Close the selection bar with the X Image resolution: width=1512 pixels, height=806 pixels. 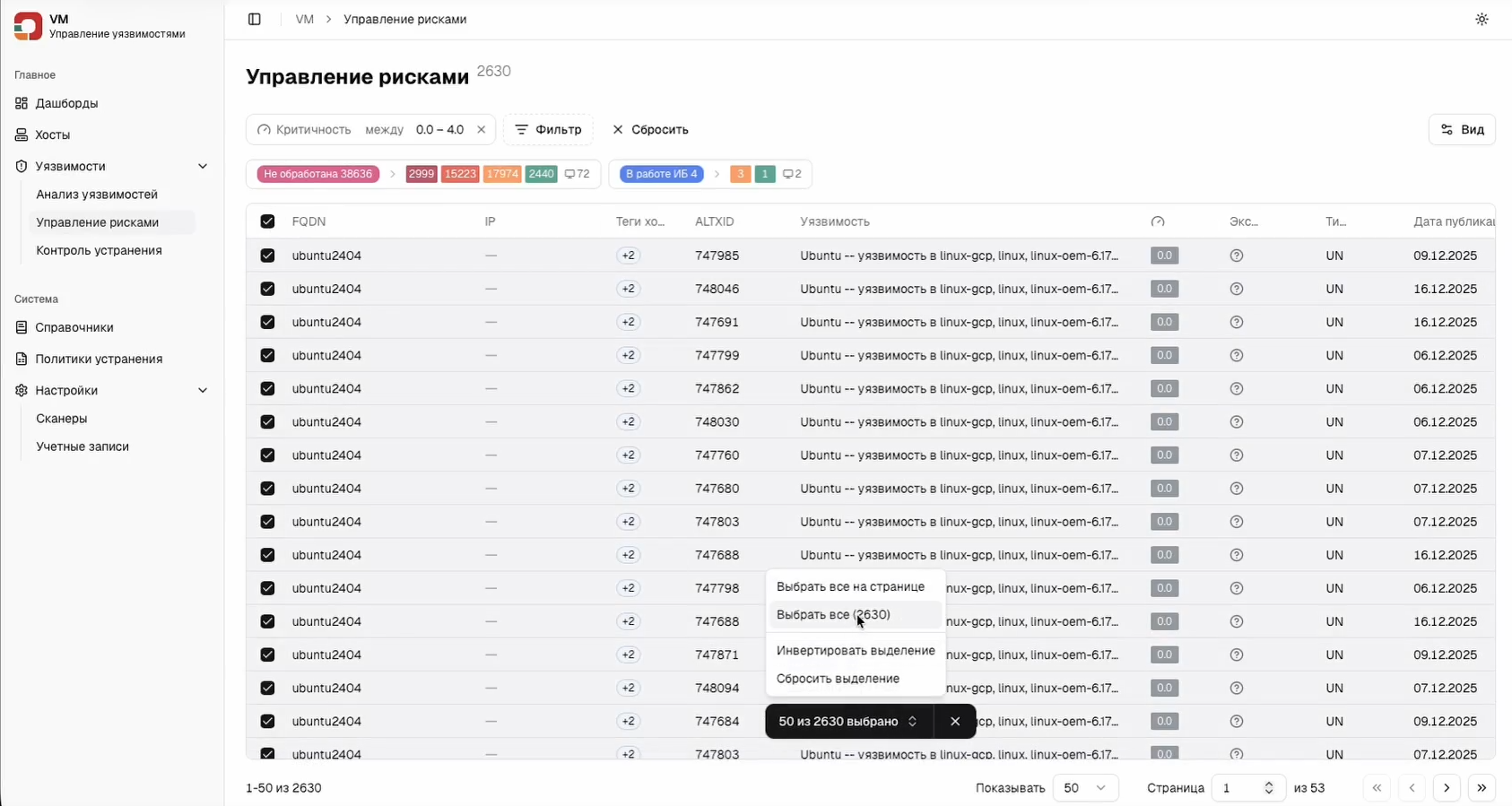coord(955,722)
